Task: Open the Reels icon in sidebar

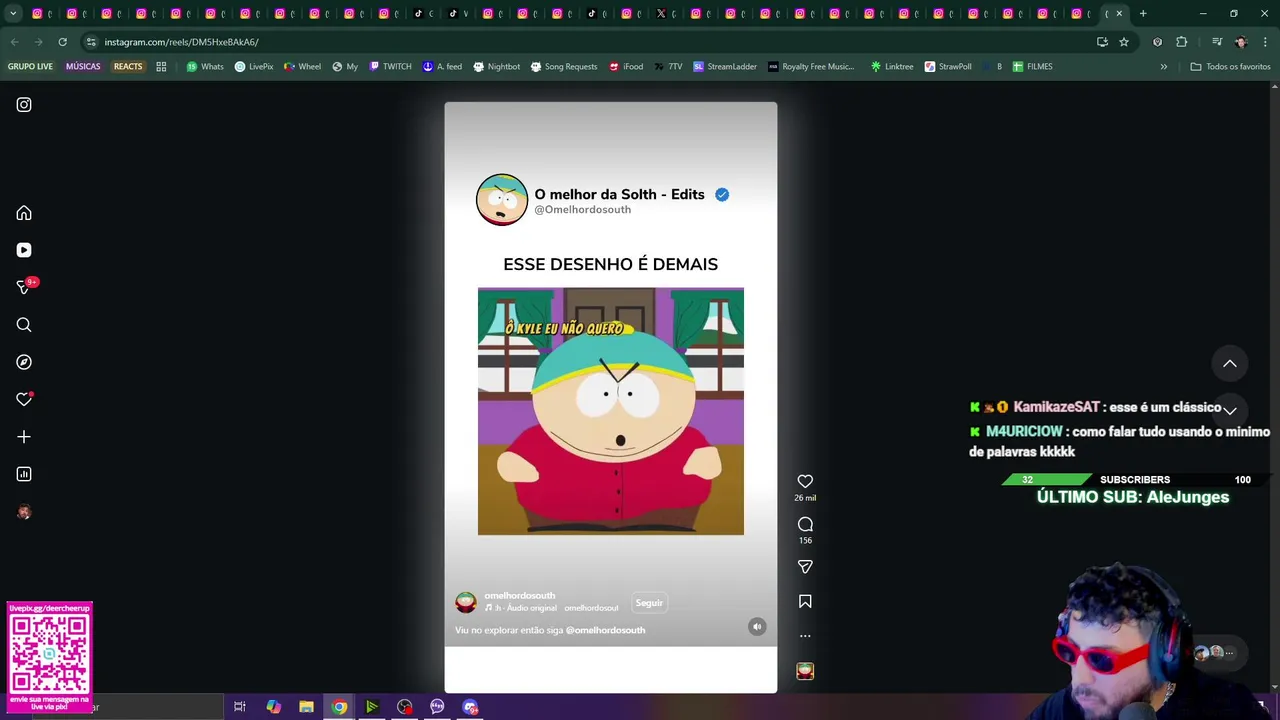Action: tap(24, 250)
